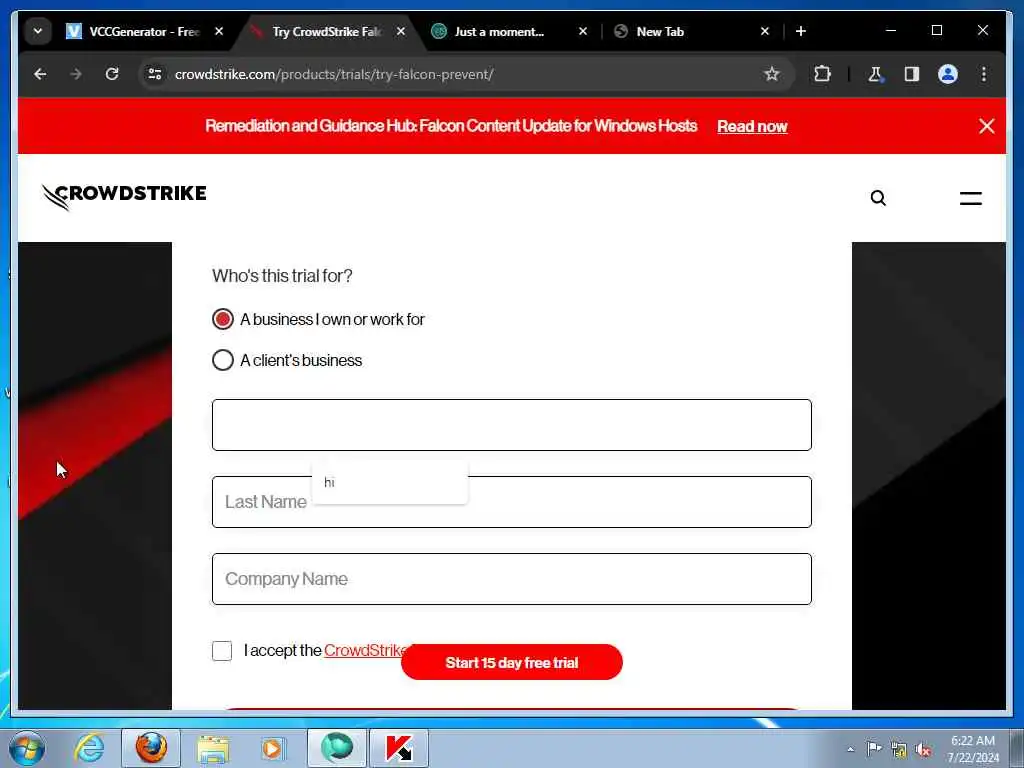This screenshot has width=1024, height=768.
Task: Open site information icon in address bar
Action: pos(155,74)
